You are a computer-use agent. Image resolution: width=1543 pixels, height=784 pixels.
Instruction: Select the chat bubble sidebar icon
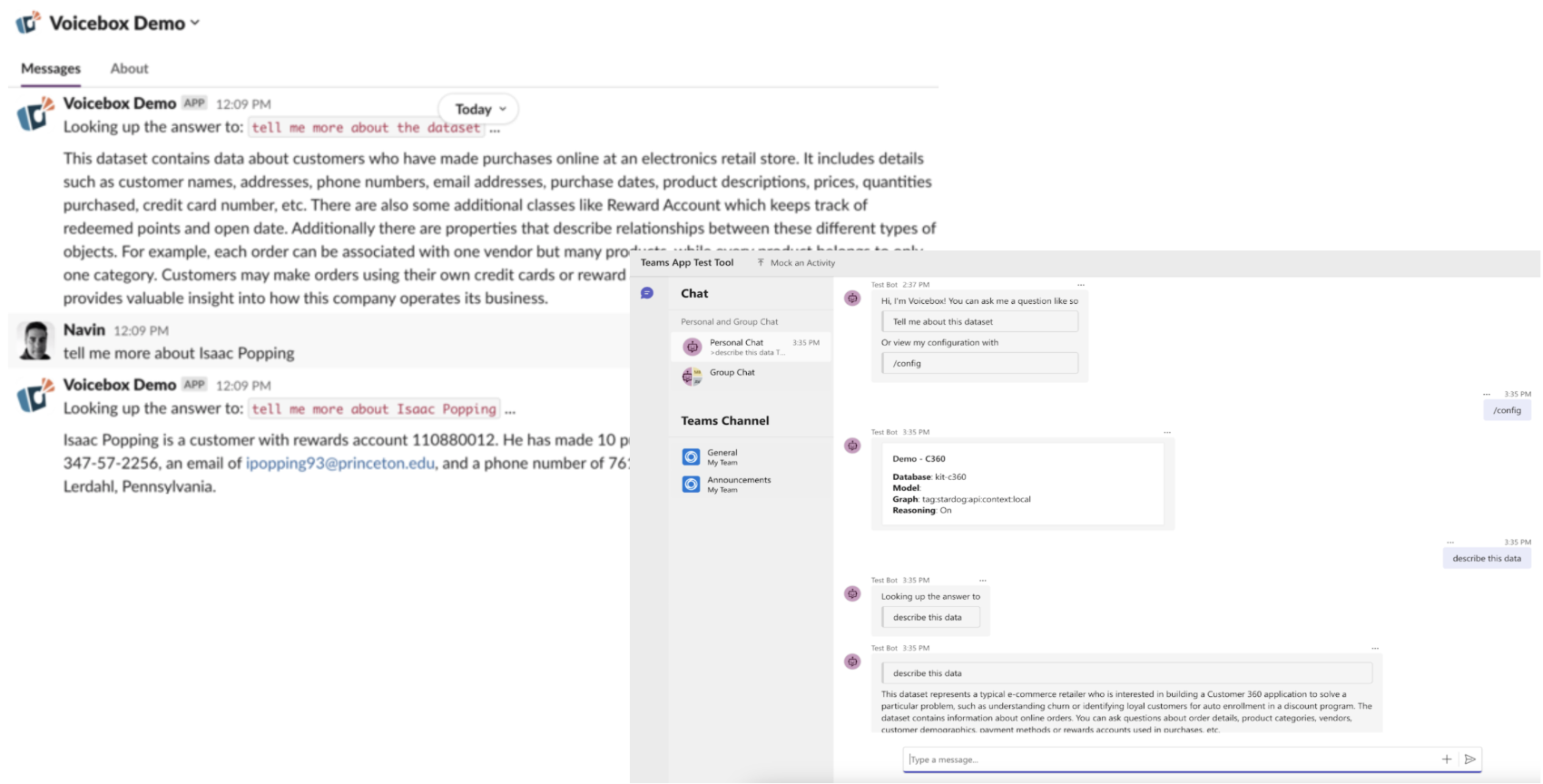[647, 293]
